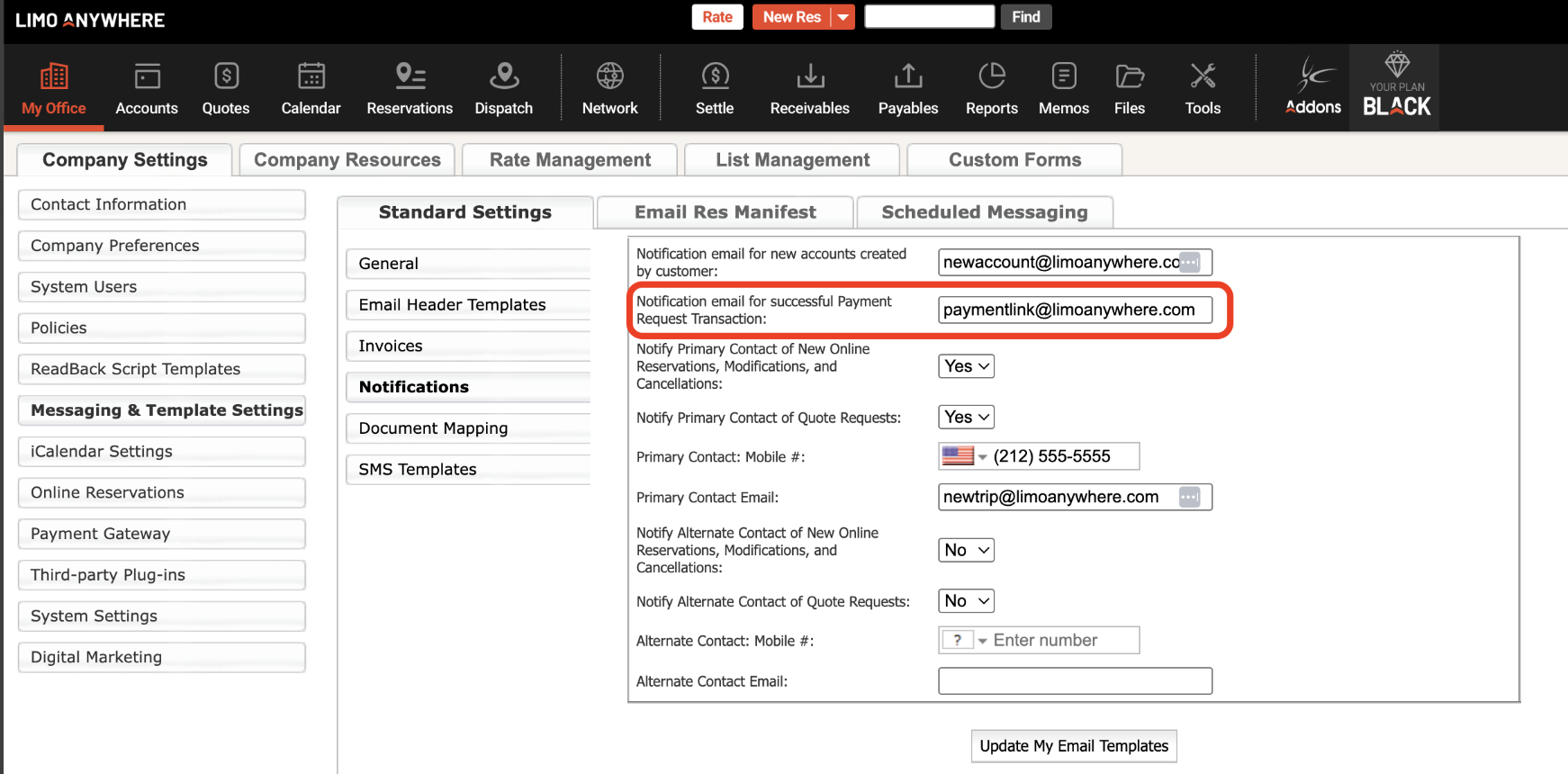
Task: Select the Invoices sub-menu item
Action: (x=468, y=346)
